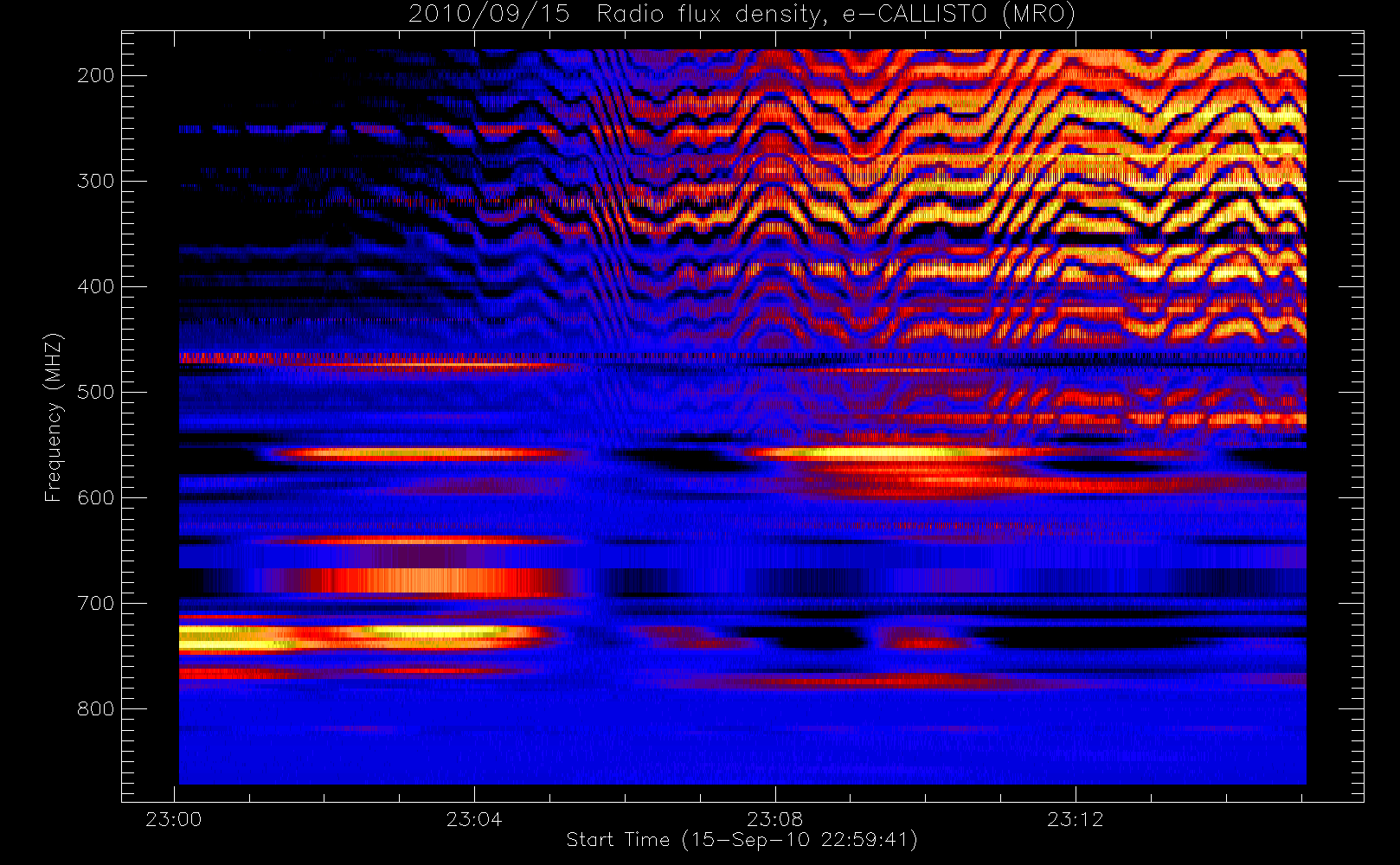Click the 300 frequency tick label

[96, 181]
